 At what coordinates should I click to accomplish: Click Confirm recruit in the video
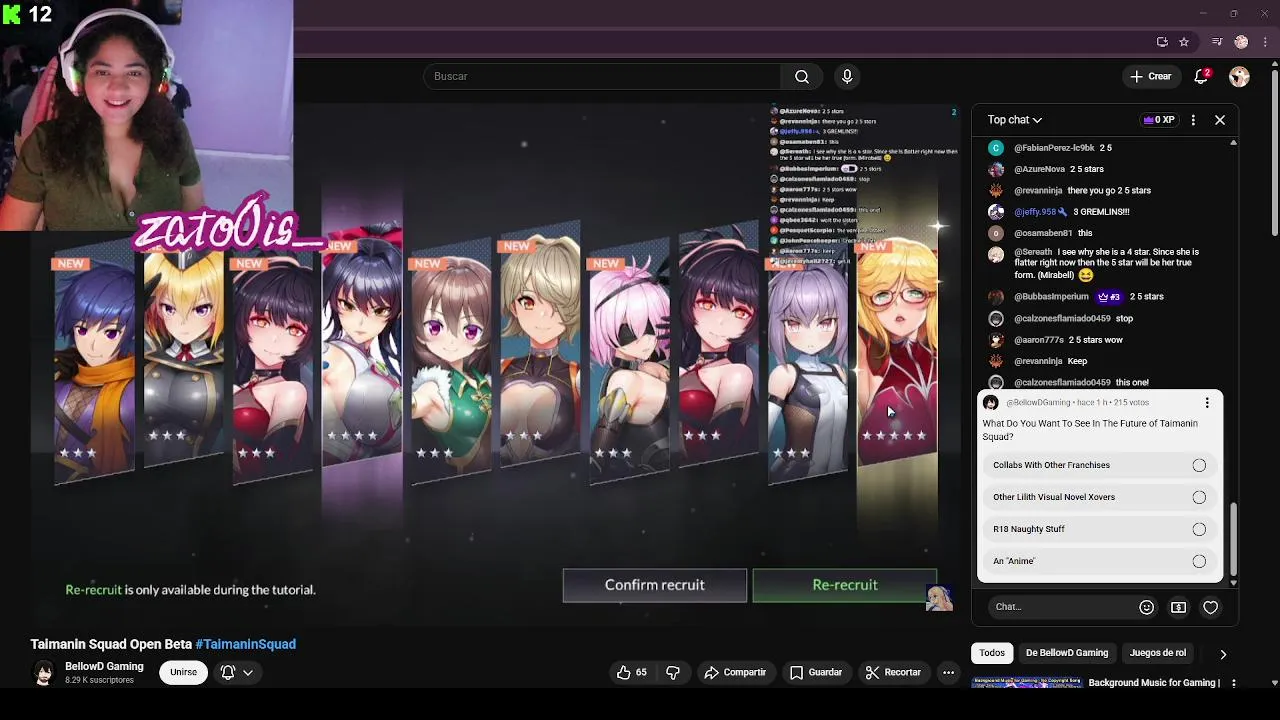click(655, 585)
